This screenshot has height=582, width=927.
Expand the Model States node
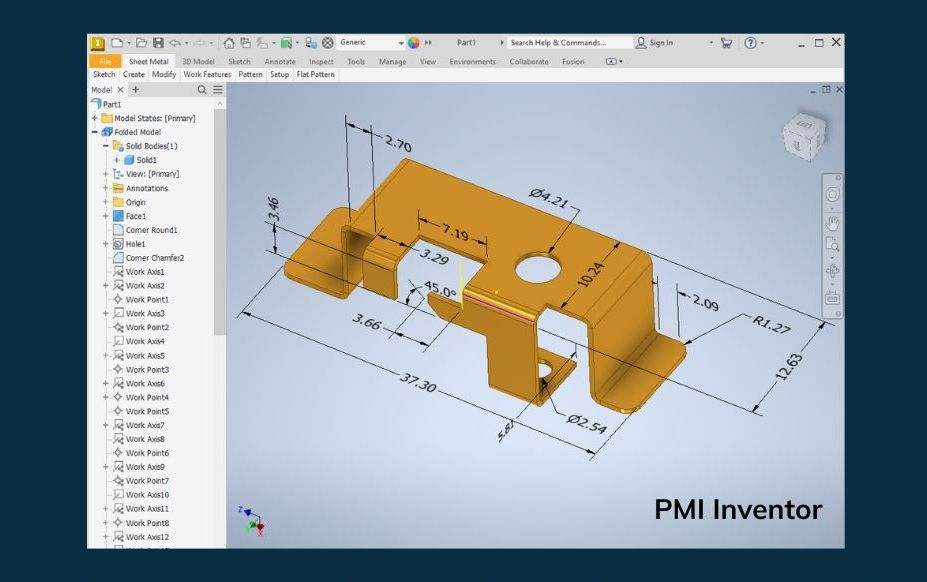[95, 118]
